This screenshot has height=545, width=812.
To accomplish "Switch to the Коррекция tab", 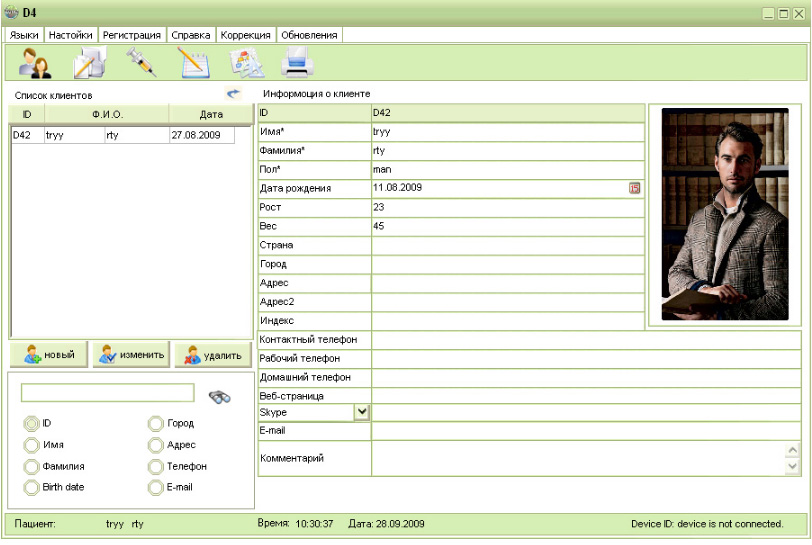I will point(245,35).
